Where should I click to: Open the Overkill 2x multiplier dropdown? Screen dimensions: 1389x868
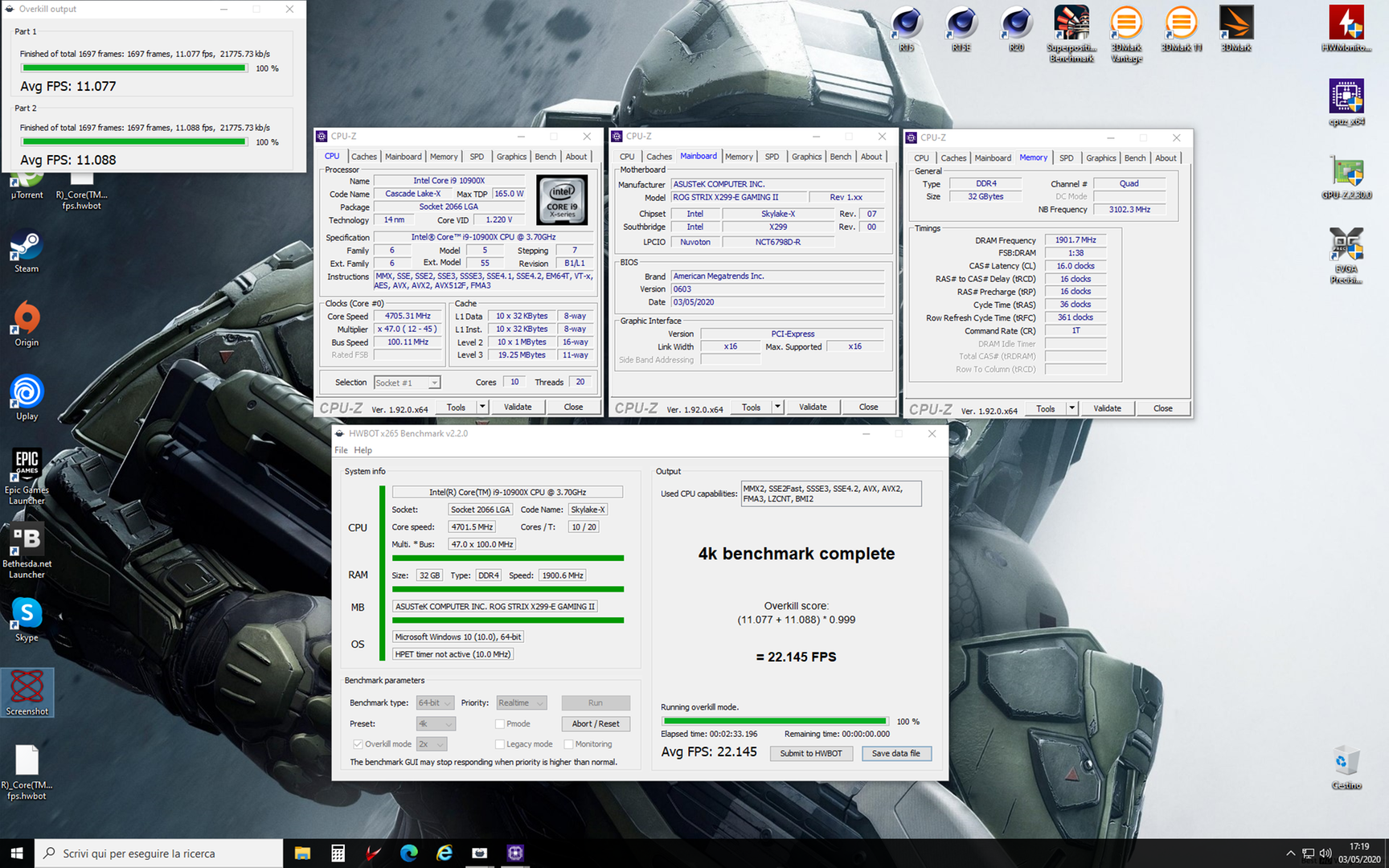coord(432,744)
